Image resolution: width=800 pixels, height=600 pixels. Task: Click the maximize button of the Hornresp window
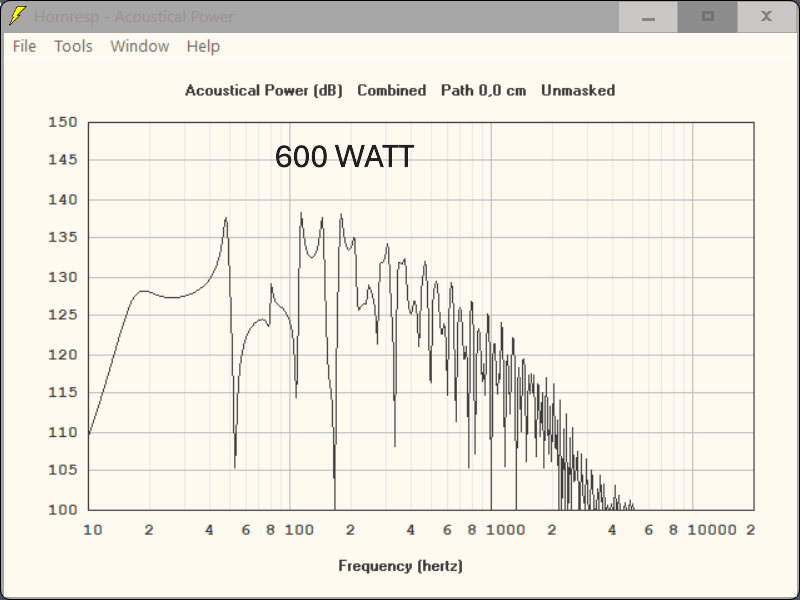coord(708,17)
